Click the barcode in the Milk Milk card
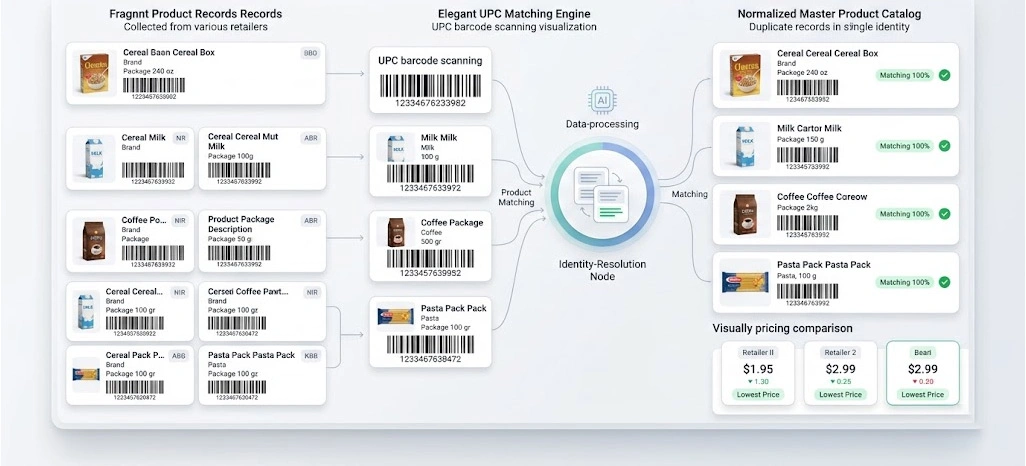1026x466 pixels. pyautogui.click(x=431, y=173)
